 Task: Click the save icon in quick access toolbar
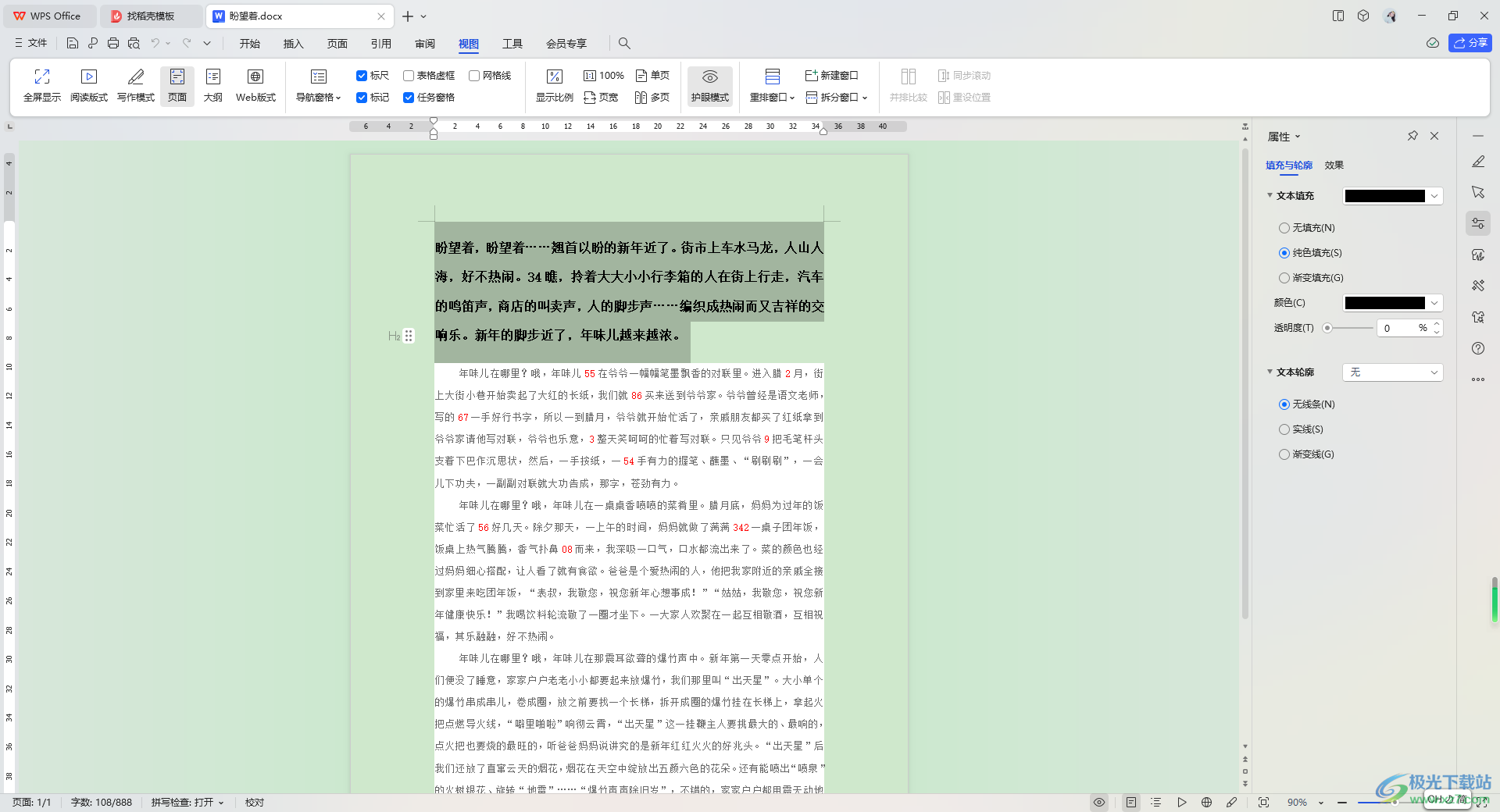73,43
